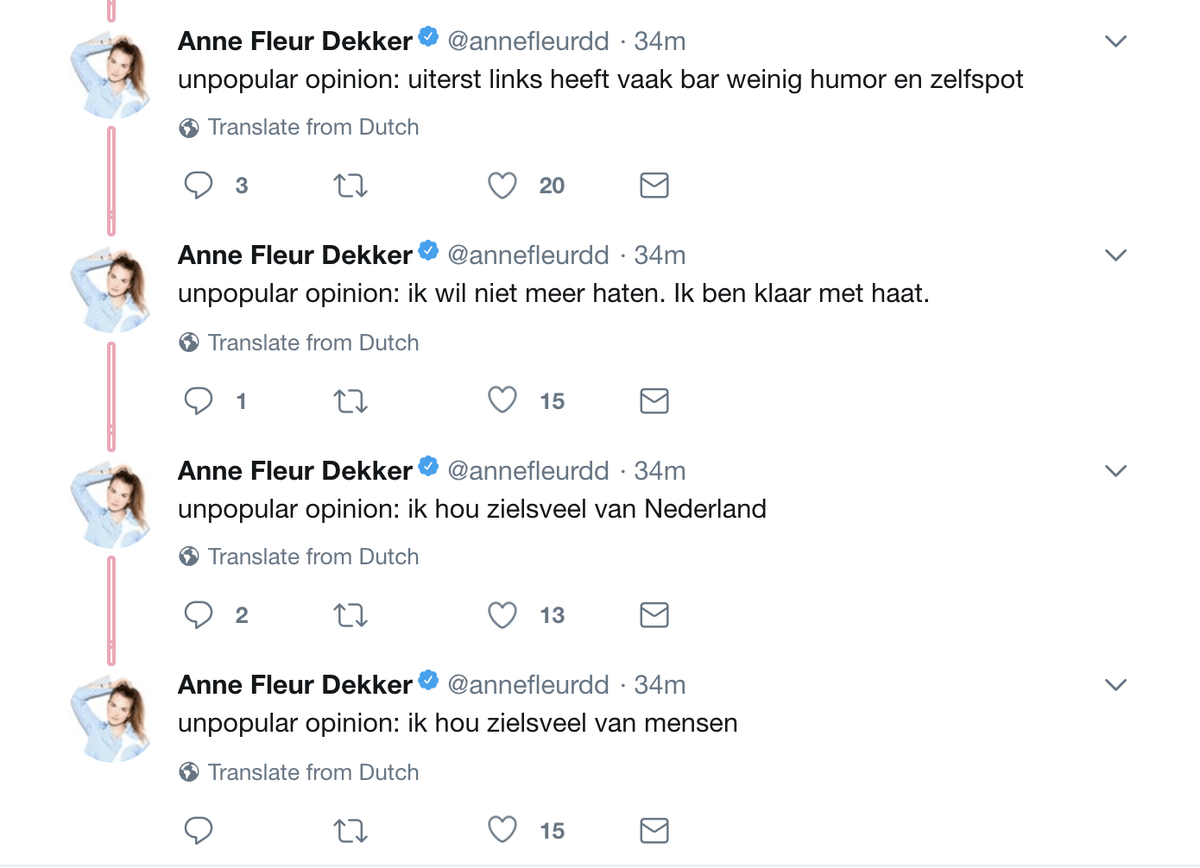Like the 'zielsveel van Nederland' tweet
The height and width of the screenshot is (868, 1200).
tap(502, 615)
